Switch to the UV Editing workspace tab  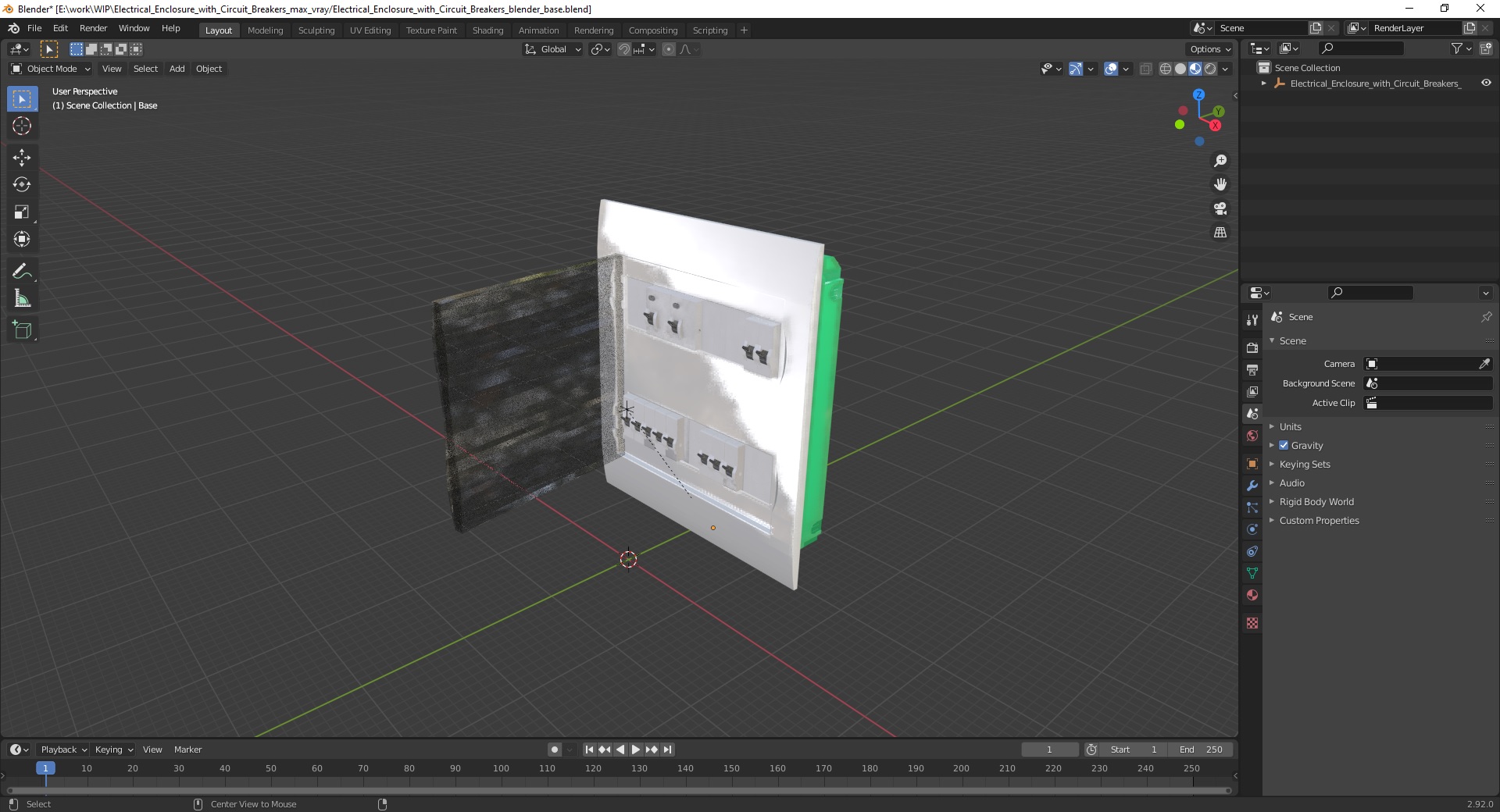(370, 30)
